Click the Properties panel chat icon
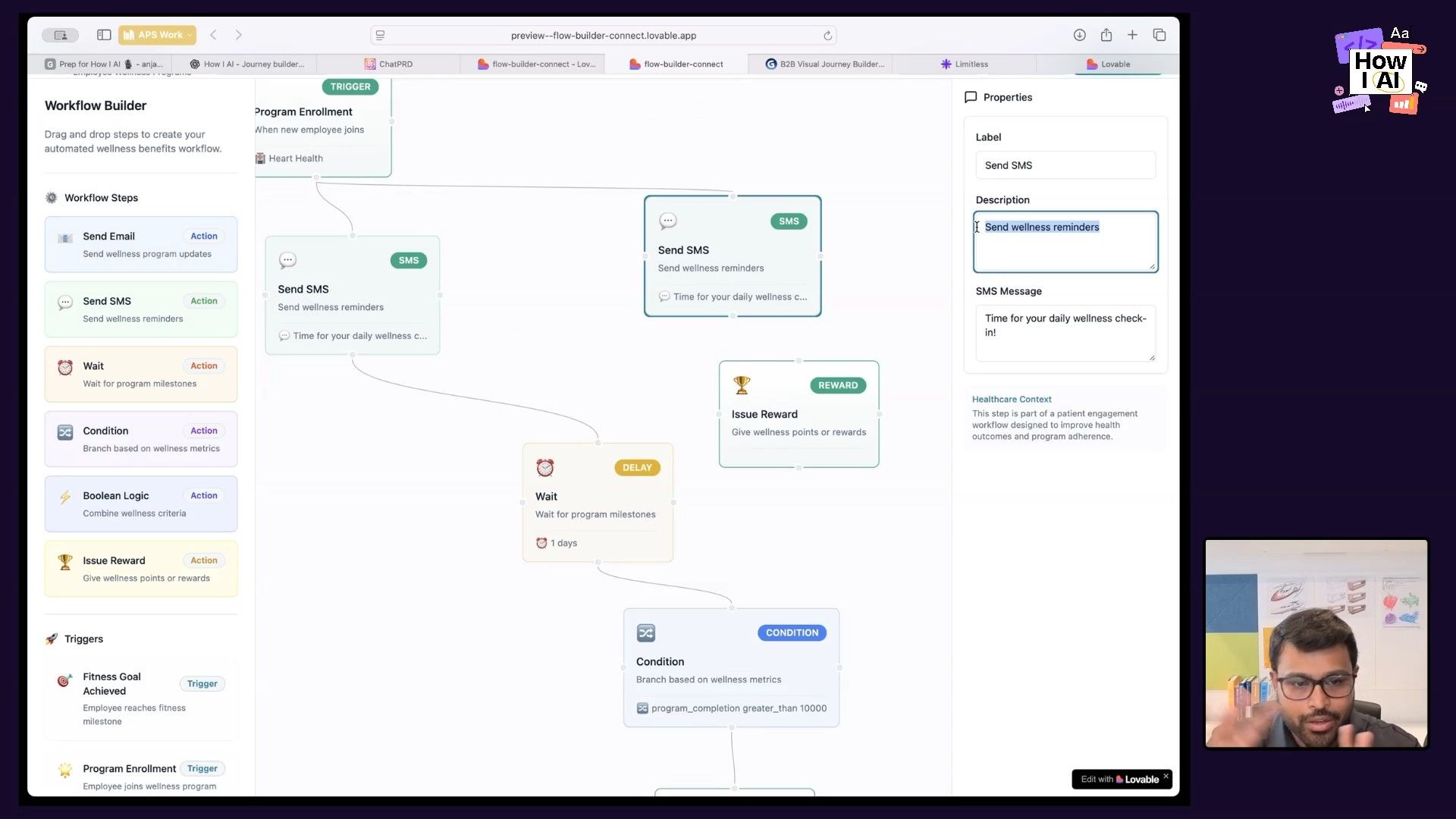 970,97
